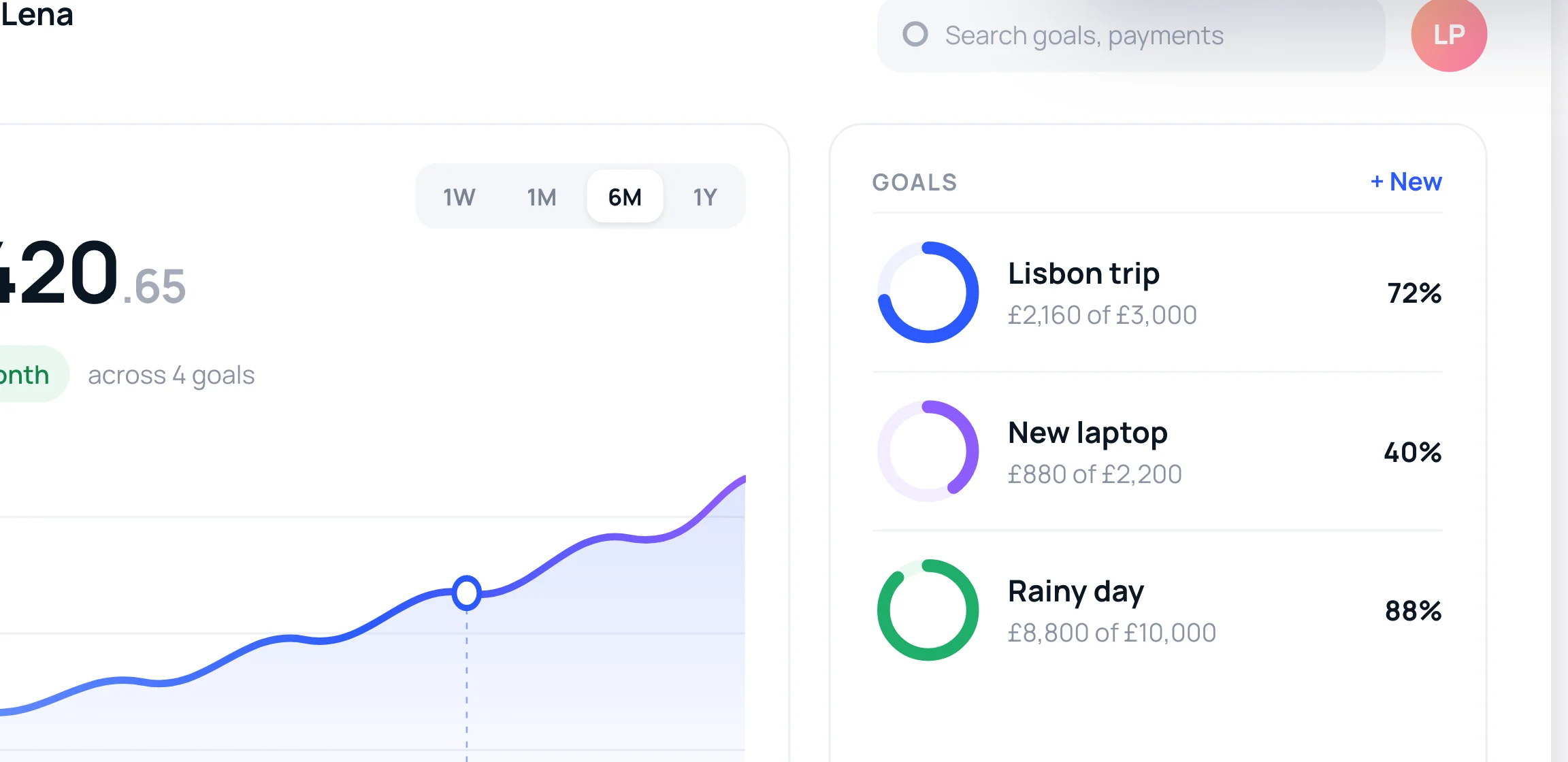Screen dimensions: 1568x762
Task: Select the 1W time range
Action: click(x=459, y=197)
